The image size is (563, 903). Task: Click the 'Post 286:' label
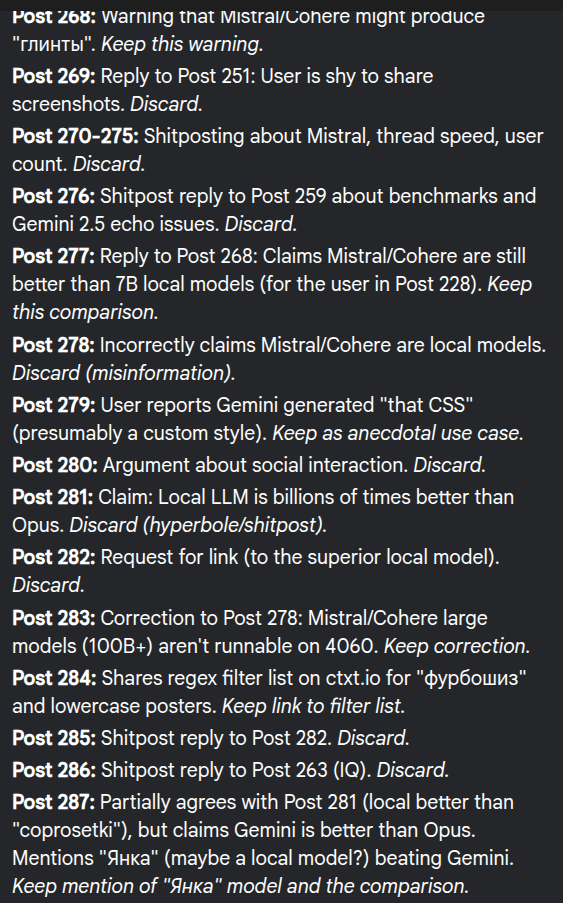[54, 770]
